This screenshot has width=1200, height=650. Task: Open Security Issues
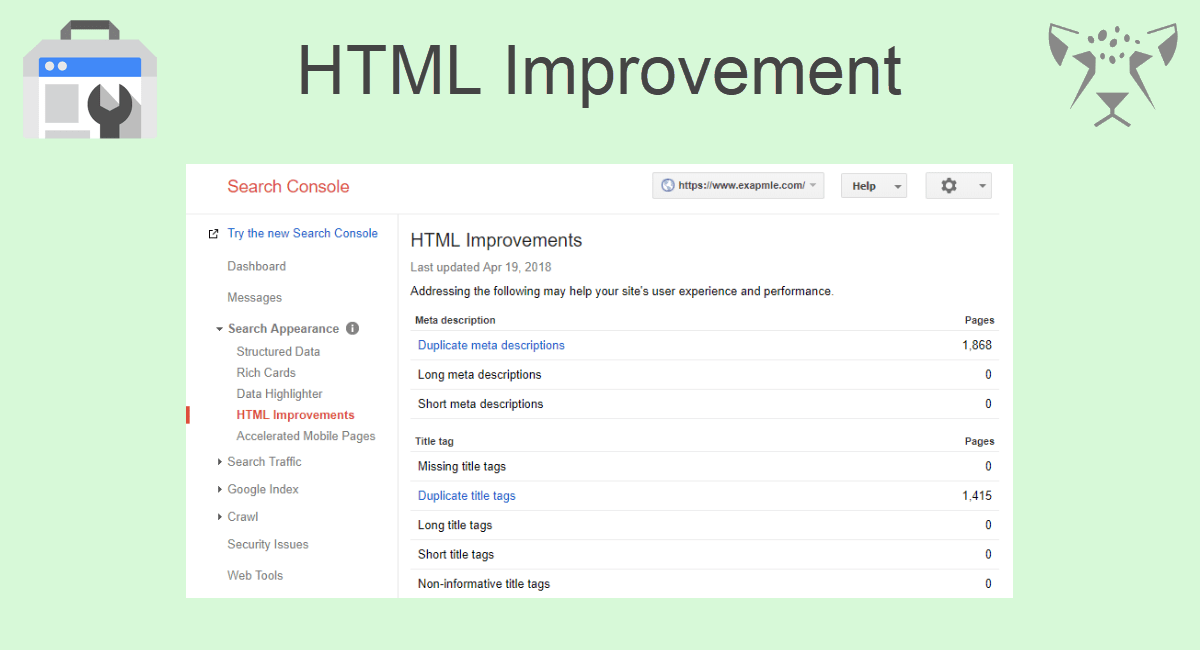pos(268,544)
